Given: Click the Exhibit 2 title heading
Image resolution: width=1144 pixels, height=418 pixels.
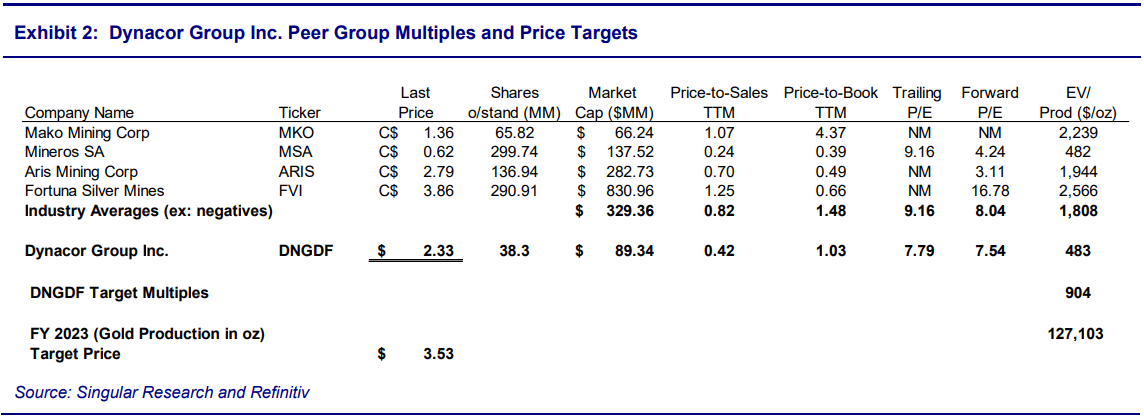Looking at the screenshot, I should coord(325,34).
